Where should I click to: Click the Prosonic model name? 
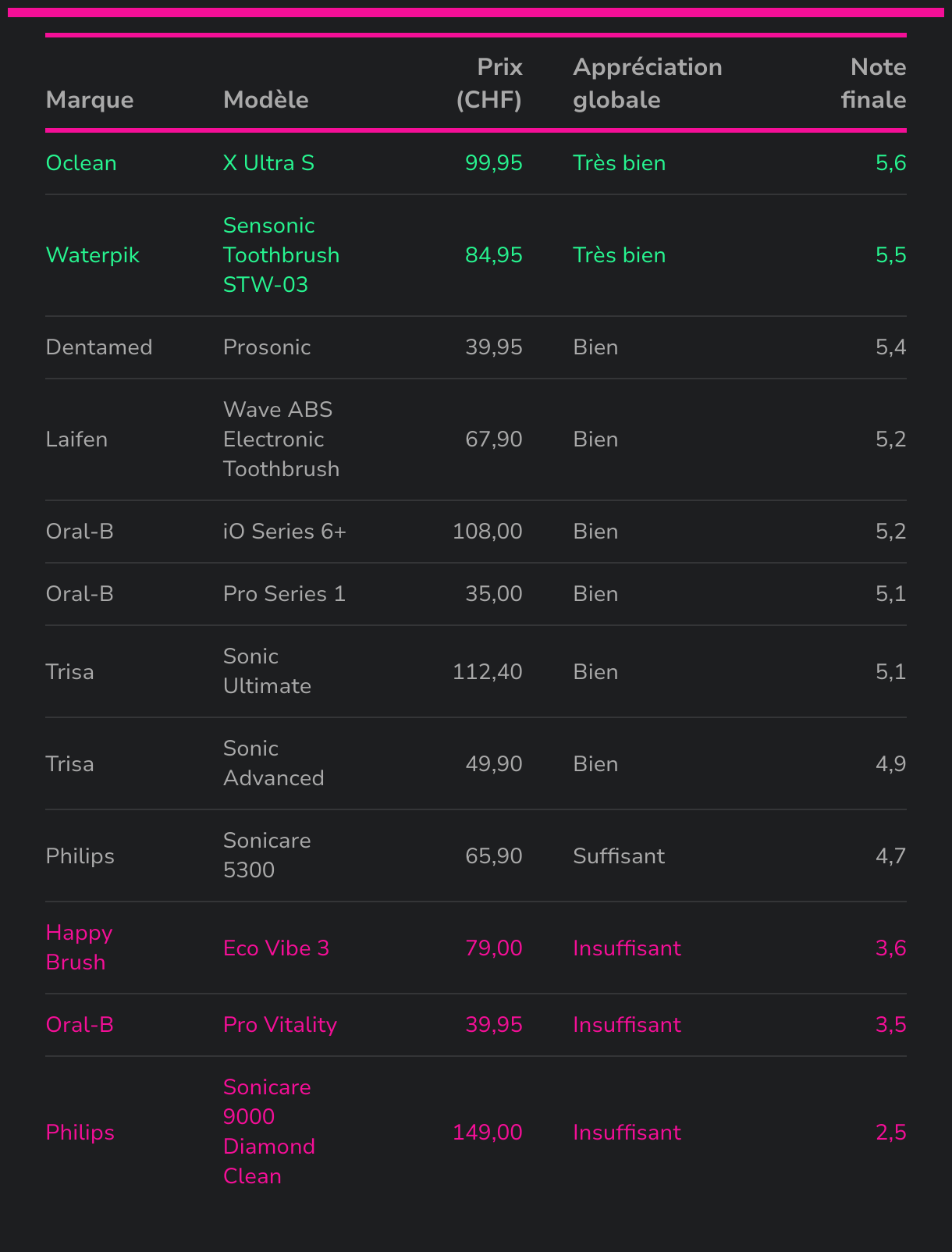pyautogui.click(x=267, y=347)
